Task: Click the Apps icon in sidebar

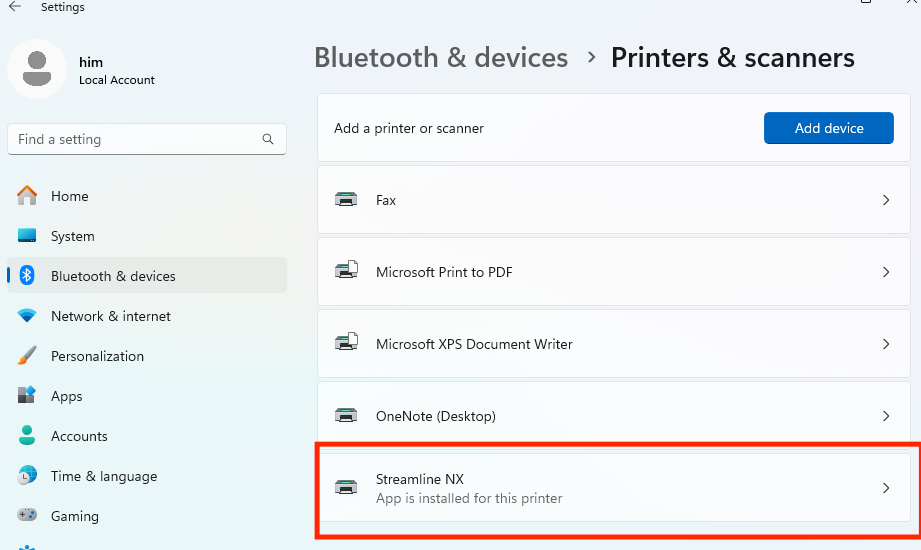Action: [27, 396]
